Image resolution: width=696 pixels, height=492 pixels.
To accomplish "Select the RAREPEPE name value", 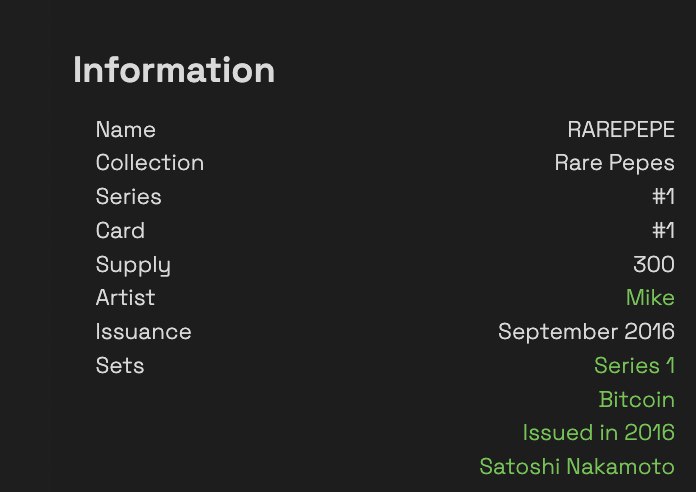I will [621, 130].
